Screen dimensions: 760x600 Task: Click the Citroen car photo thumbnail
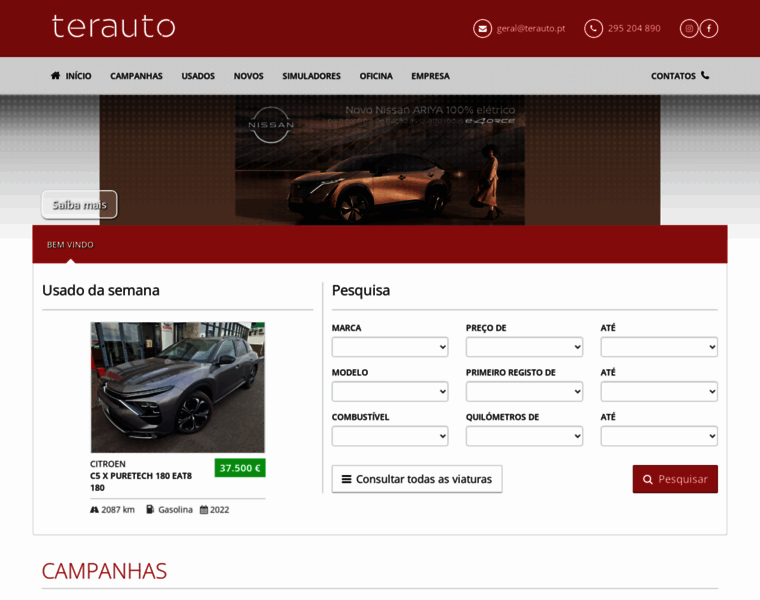[x=178, y=388]
